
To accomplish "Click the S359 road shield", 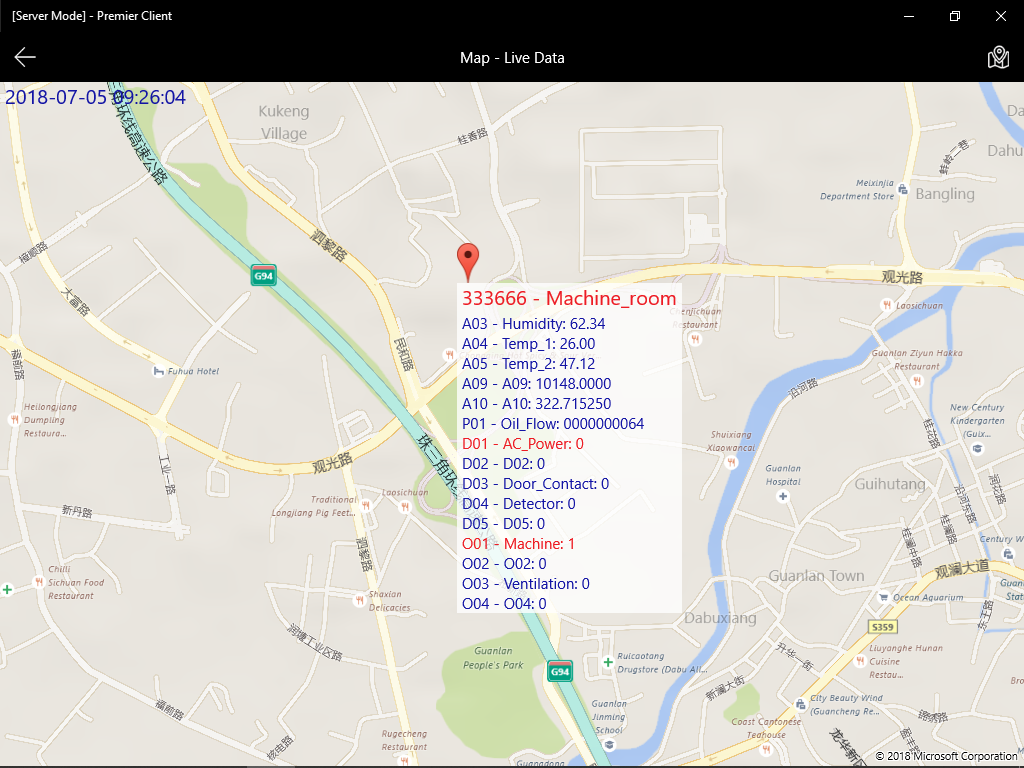I will [x=882, y=627].
